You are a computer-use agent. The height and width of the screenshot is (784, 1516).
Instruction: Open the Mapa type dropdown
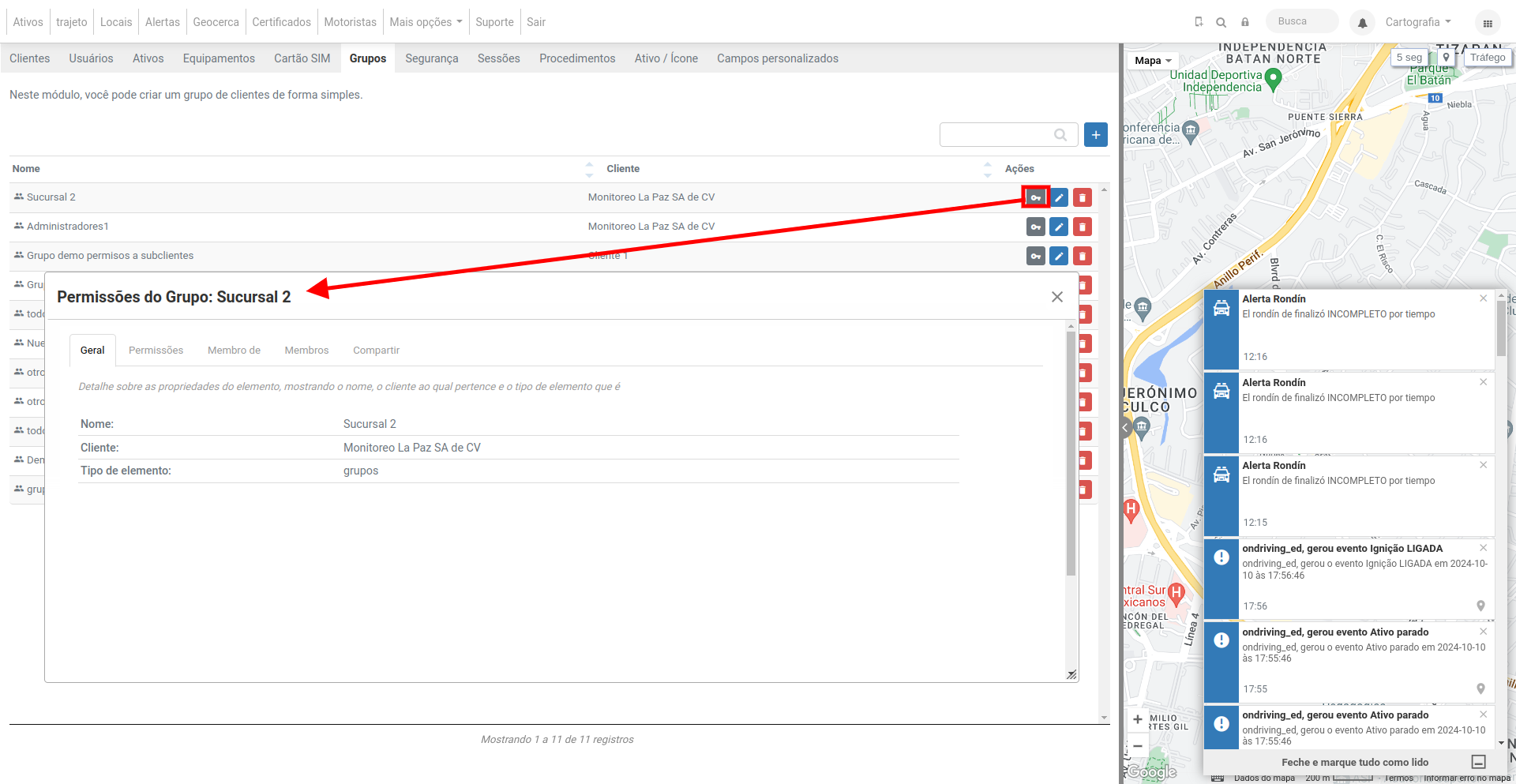[x=1153, y=61]
